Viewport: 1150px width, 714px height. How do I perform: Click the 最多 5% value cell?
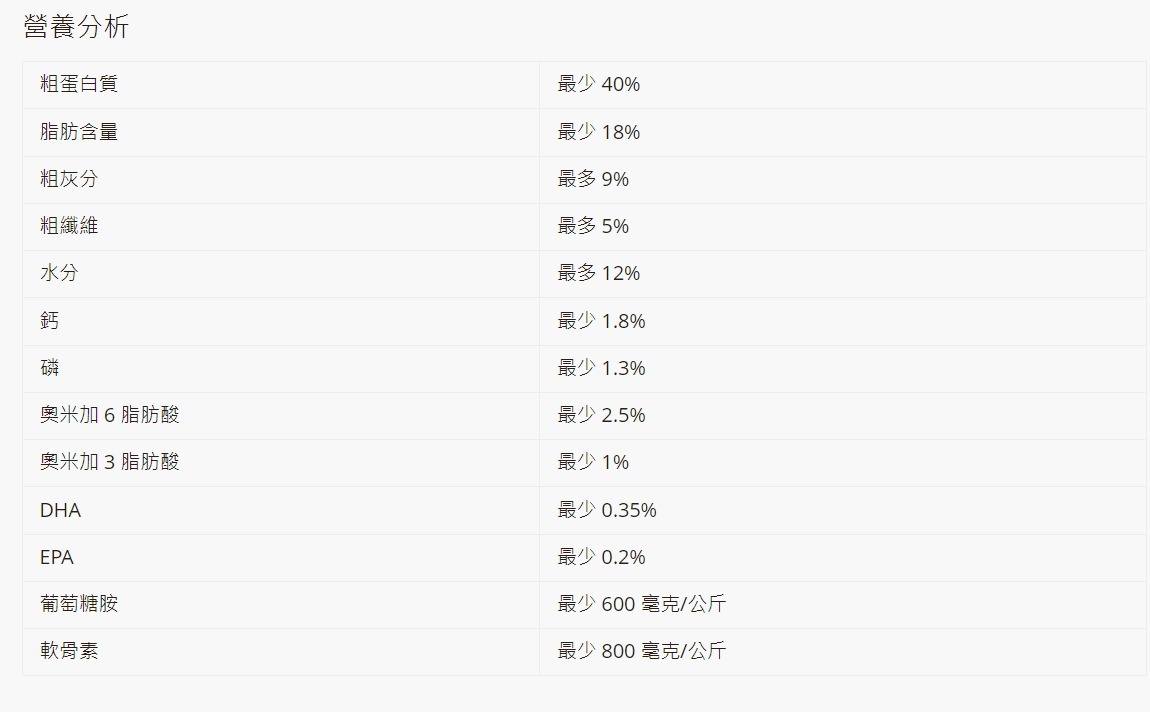[x=593, y=226]
